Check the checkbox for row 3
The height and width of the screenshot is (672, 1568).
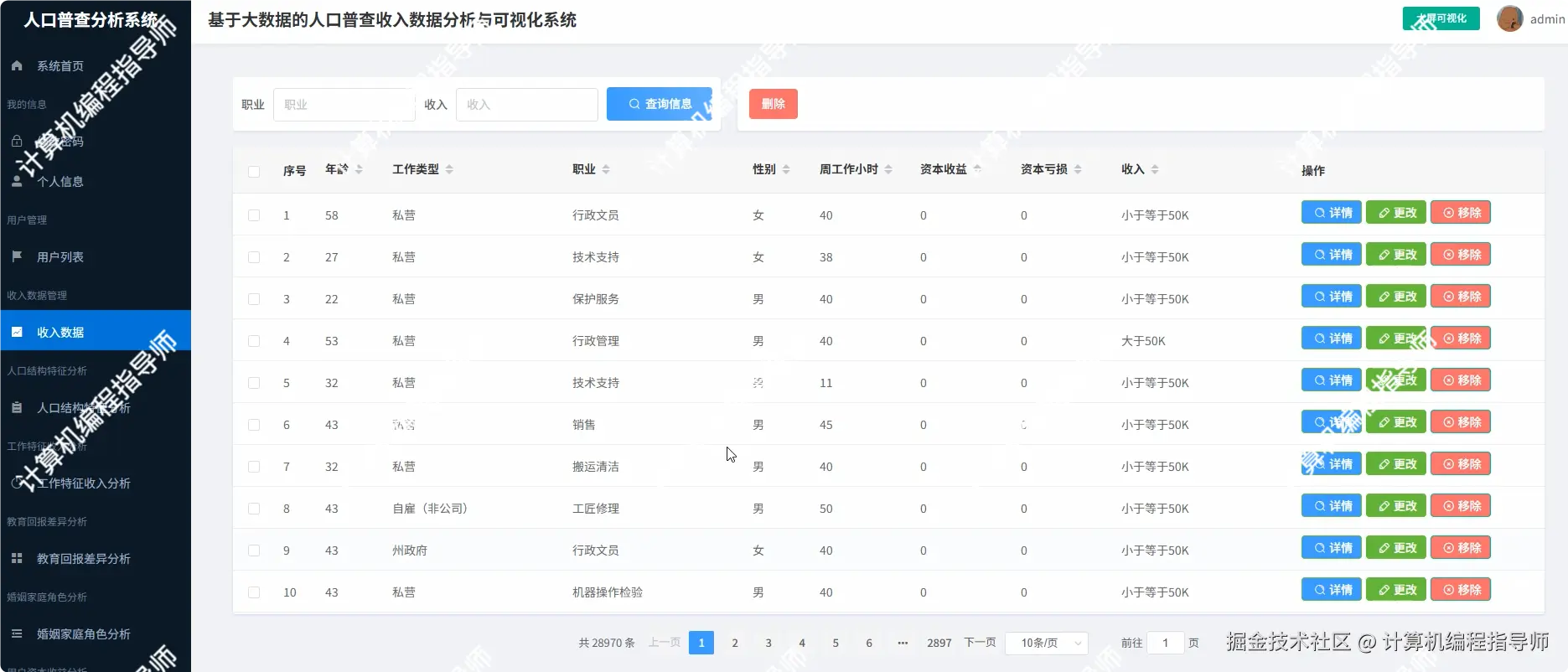point(254,299)
